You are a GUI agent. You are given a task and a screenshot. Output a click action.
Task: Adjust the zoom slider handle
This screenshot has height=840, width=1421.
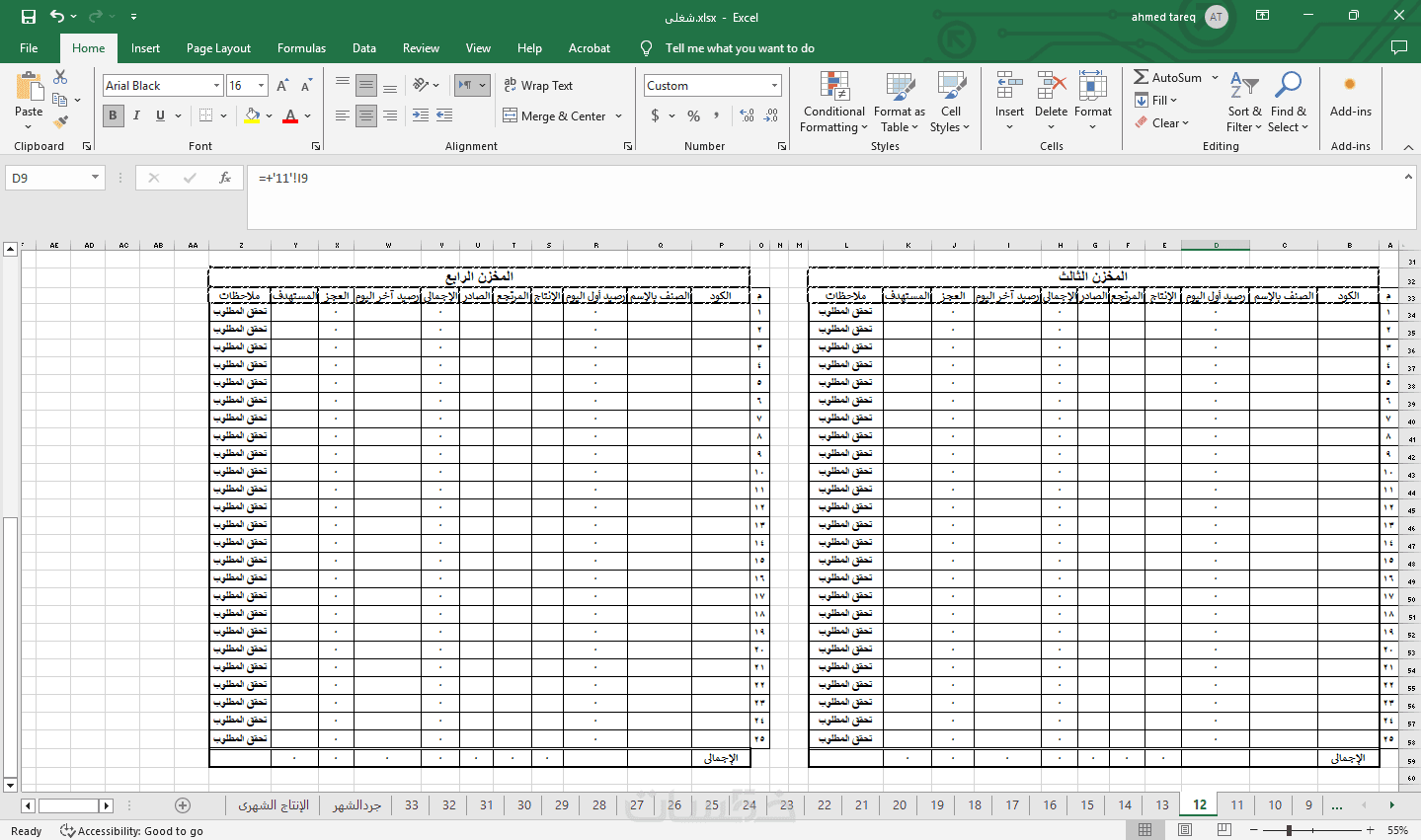coord(1290,830)
